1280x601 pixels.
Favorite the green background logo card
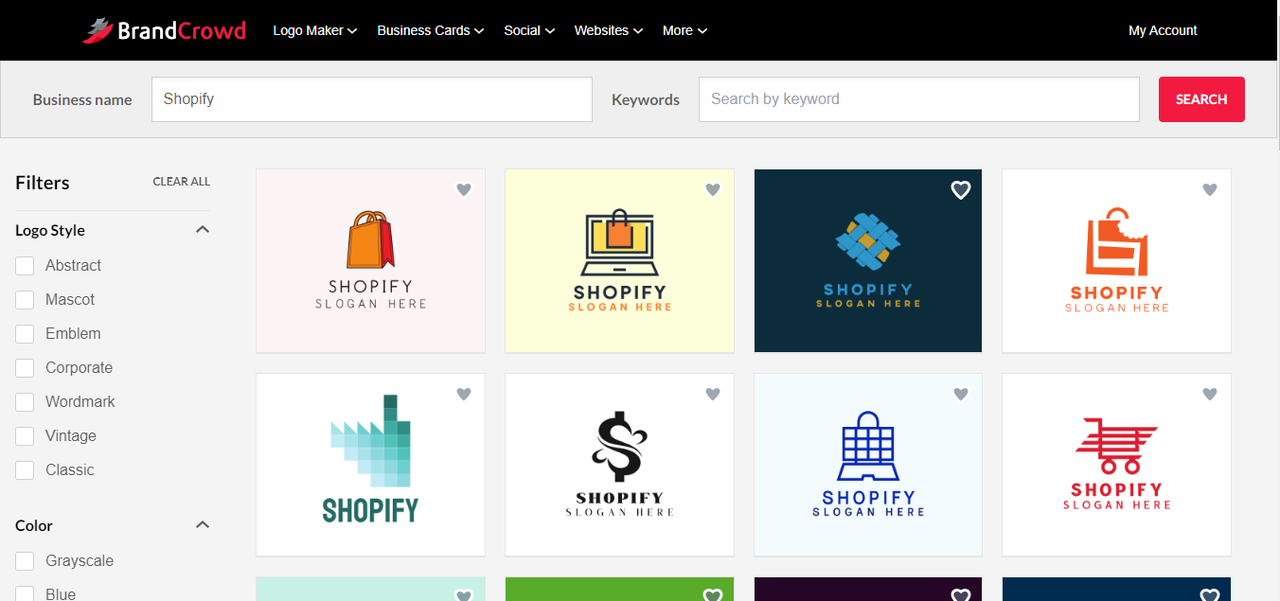tap(713, 595)
